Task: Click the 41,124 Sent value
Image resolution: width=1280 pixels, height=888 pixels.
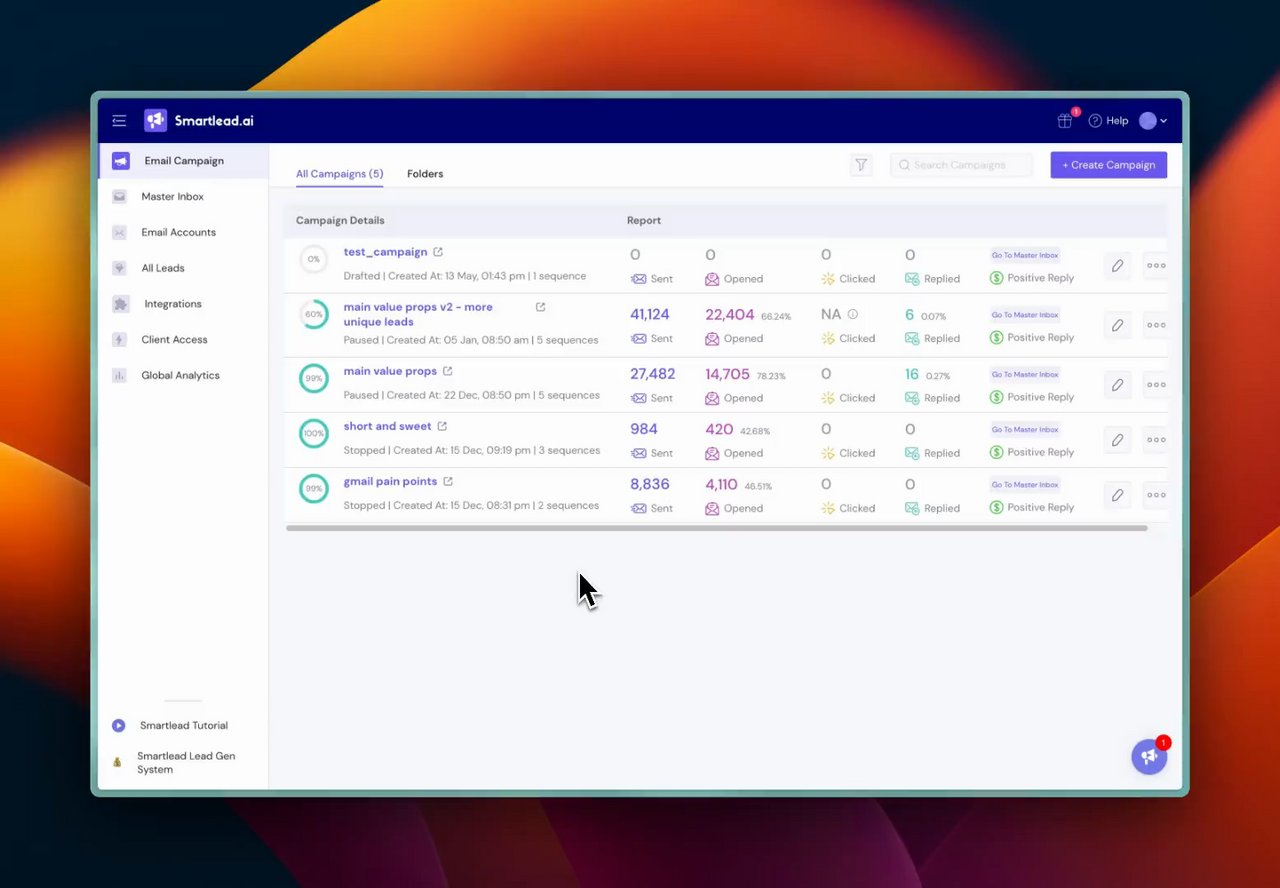Action: tap(650, 314)
